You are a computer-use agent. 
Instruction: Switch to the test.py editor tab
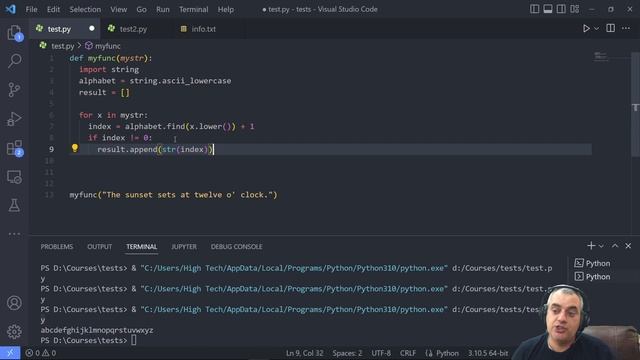click(59, 29)
